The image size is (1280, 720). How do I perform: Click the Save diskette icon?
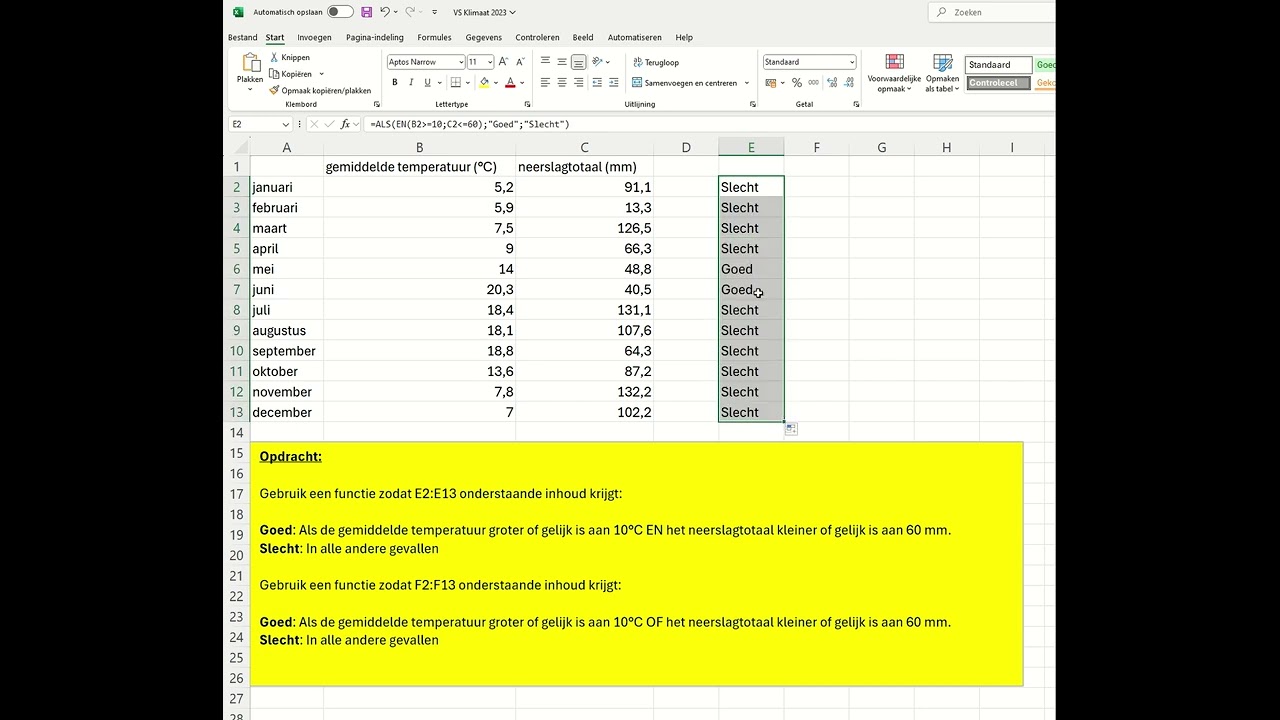click(367, 12)
